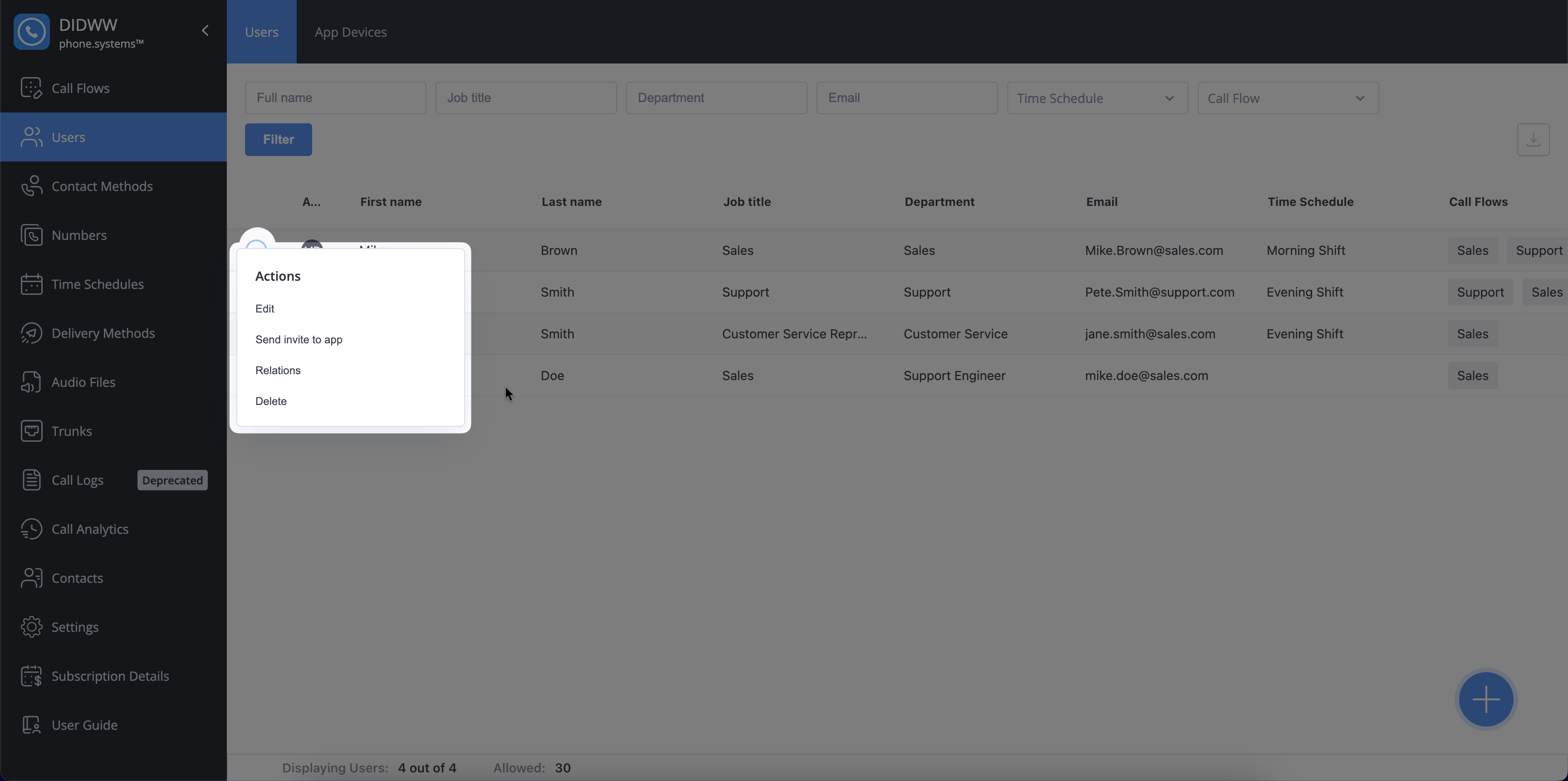Open the Contact Methods sidebar icon
The image size is (1568, 781).
pos(31,186)
